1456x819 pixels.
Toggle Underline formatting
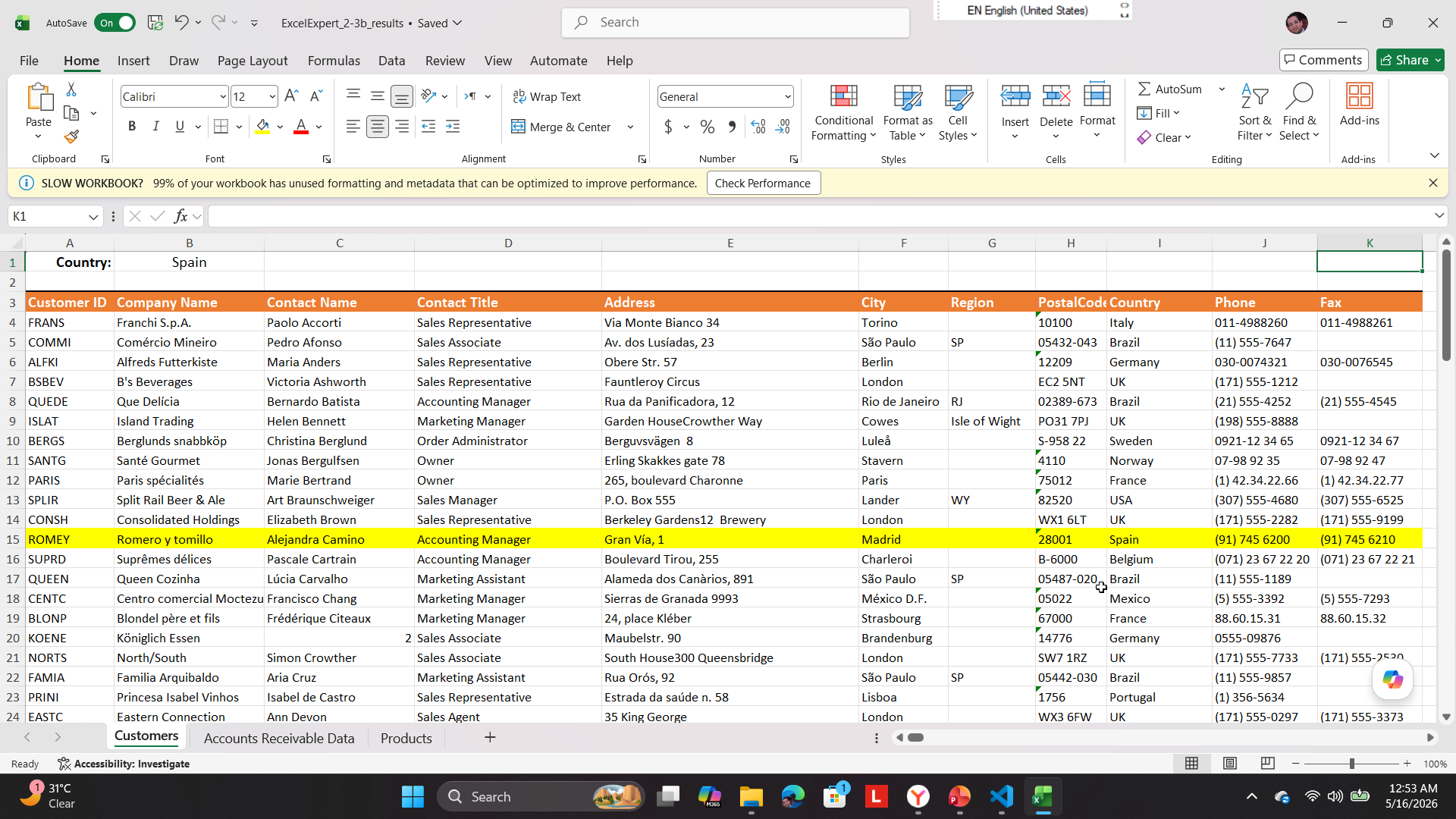click(x=180, y=127)
